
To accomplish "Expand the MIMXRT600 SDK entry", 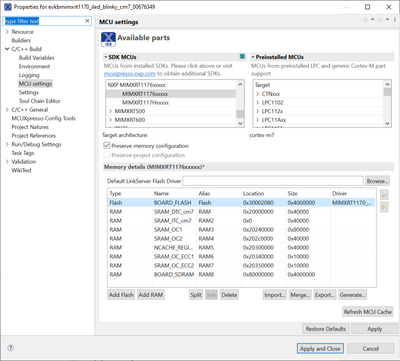I will tap(110, 120).
